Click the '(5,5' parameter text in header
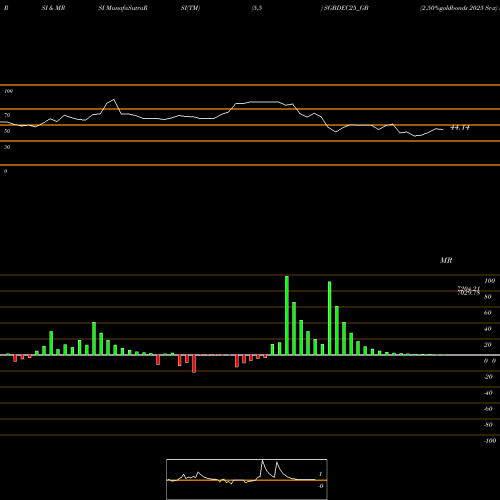The image size is (500, 500). tap(257, 8)
